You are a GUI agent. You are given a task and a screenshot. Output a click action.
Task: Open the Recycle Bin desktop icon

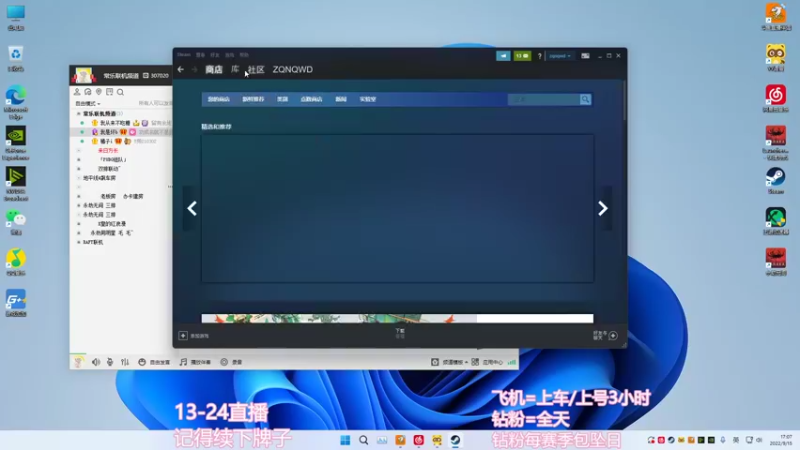pos(16,59)
